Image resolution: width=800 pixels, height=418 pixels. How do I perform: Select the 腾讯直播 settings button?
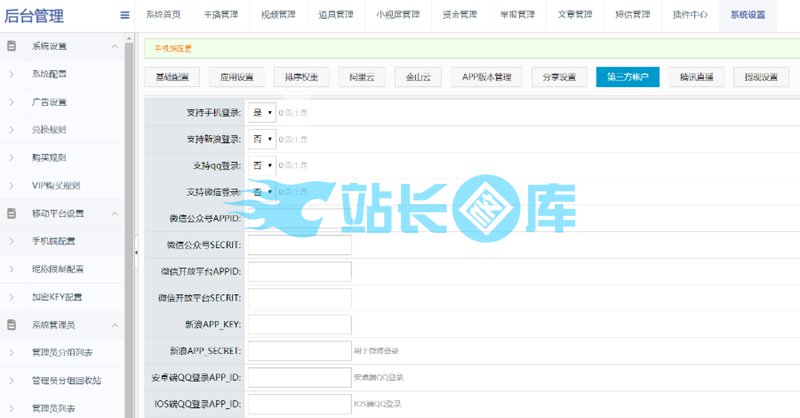click(696, 77)
